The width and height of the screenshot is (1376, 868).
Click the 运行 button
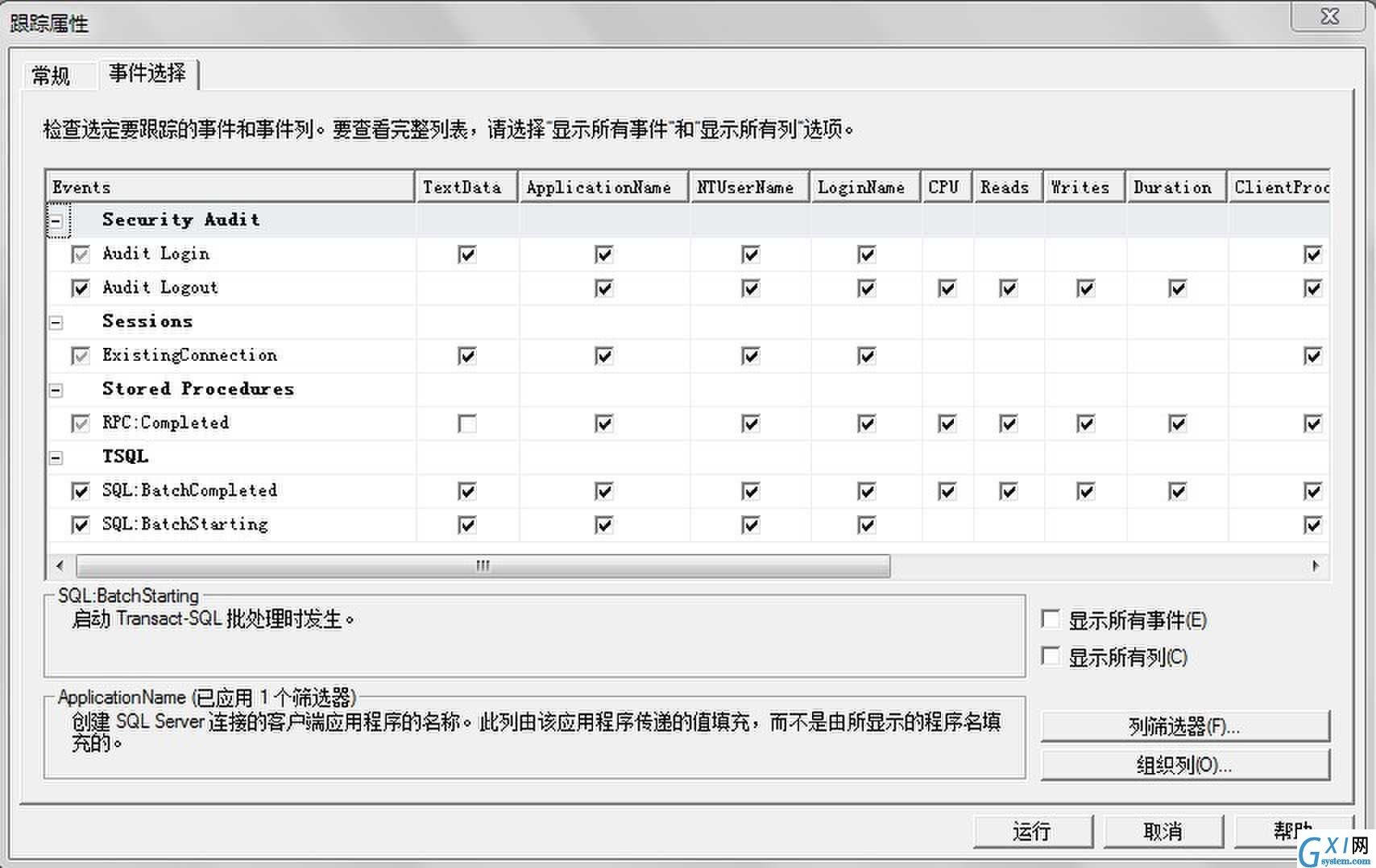click(x=1033, y=831)
